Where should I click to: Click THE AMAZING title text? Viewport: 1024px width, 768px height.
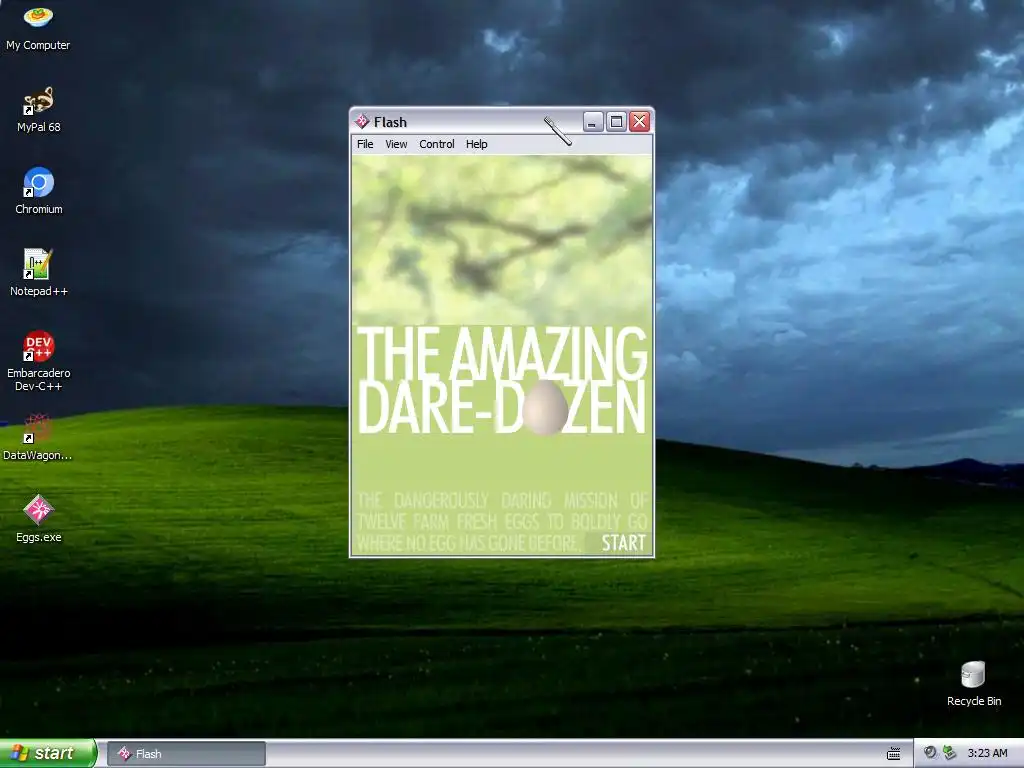click(x=502, y=353)
